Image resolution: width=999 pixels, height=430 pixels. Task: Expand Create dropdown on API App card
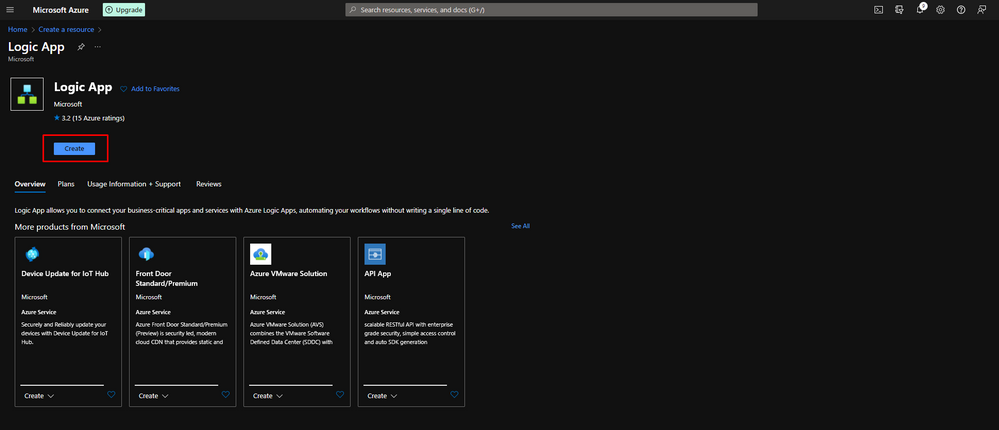[382, 396]
